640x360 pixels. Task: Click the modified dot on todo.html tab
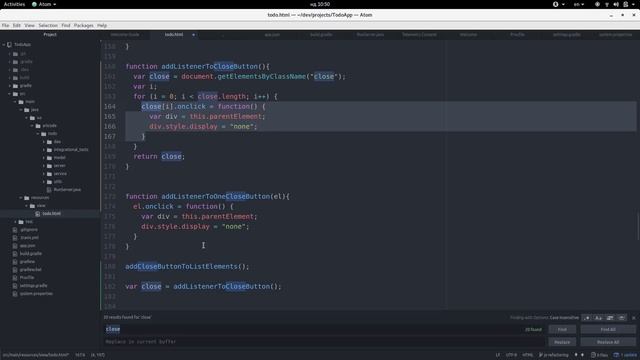(193, 35)
